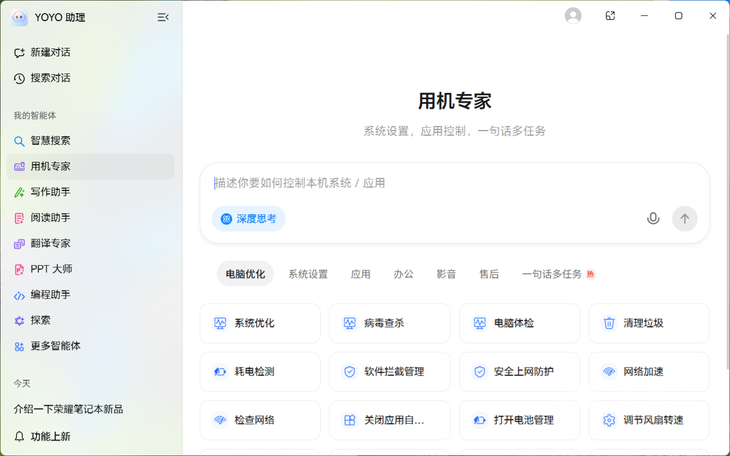Click the compact window mode icon
The height and width of the screenshot is (456, 730).
[610, 16]
